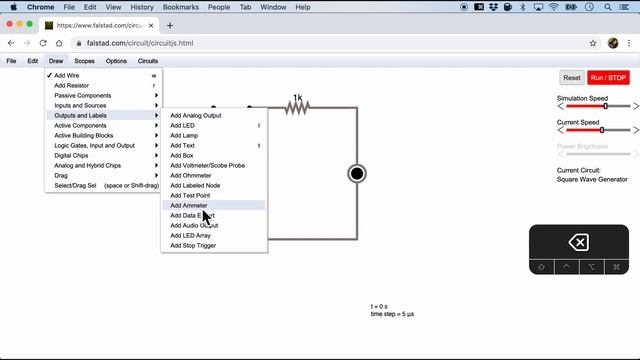Image resolution: width=640 pixels, height=360 pixels.
Task: Click the AirPlay display icon in menu bar
Action: click(538, 7)
